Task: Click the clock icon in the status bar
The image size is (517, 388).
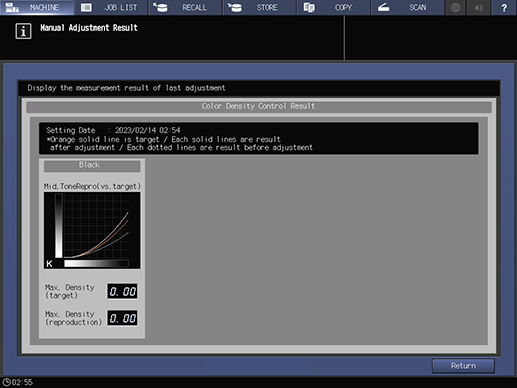Action: pyautogui.click(x=6, y=382)
